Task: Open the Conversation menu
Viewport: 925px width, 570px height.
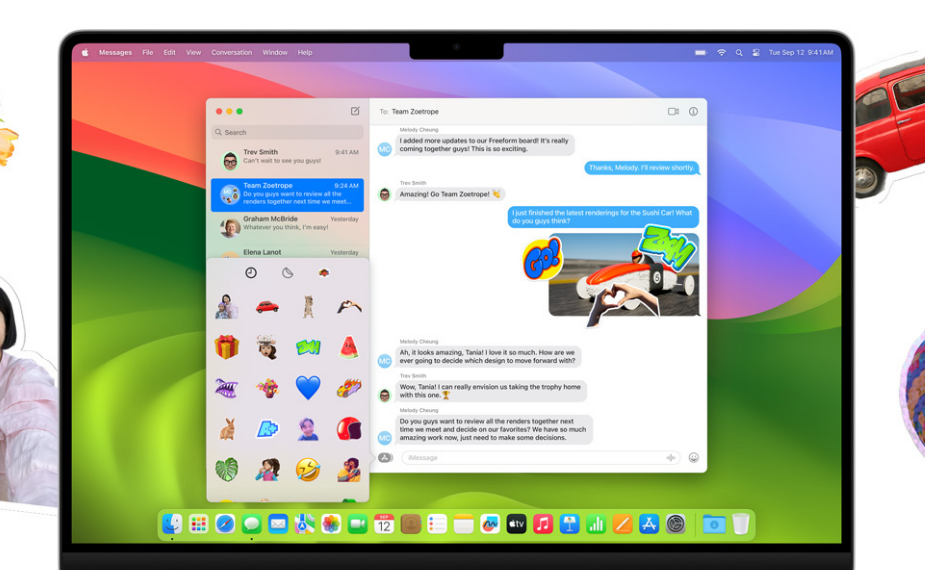Action: tap(231, 53)
